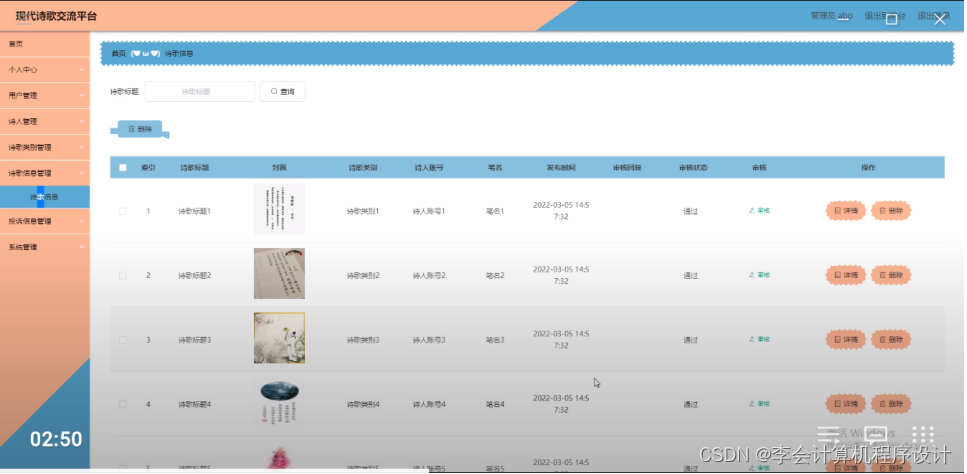Click the 诗歌类别 column header

(x=363, y=168)
